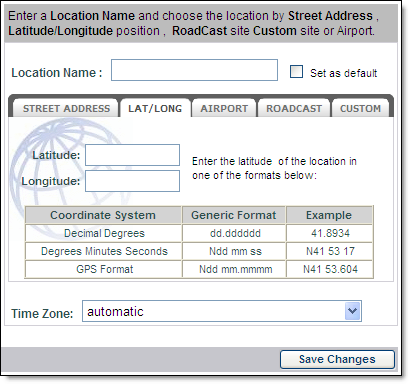Click the Location Name input field

tap(194, 70)
